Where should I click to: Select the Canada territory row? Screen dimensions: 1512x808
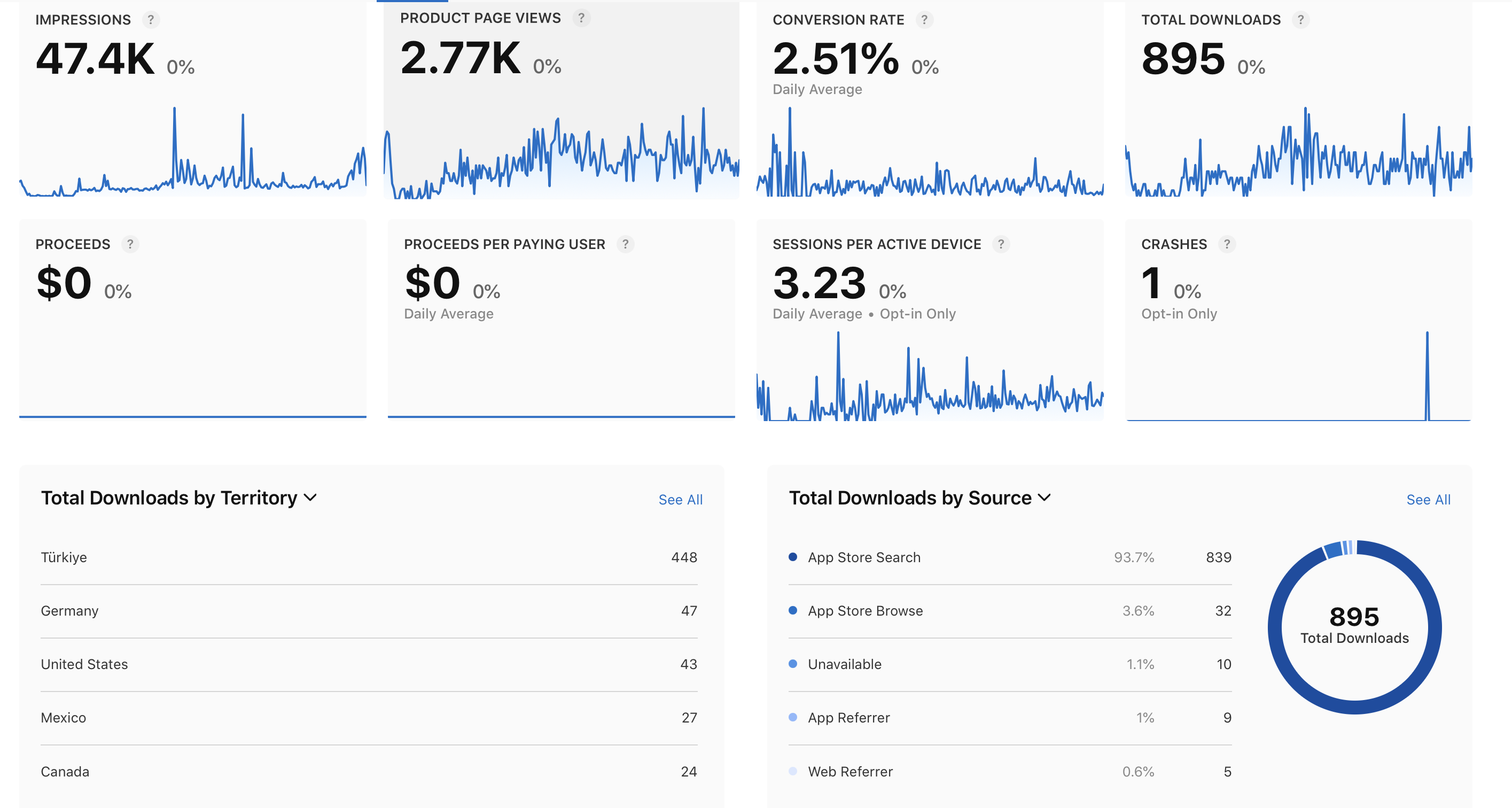pos(369,772)
